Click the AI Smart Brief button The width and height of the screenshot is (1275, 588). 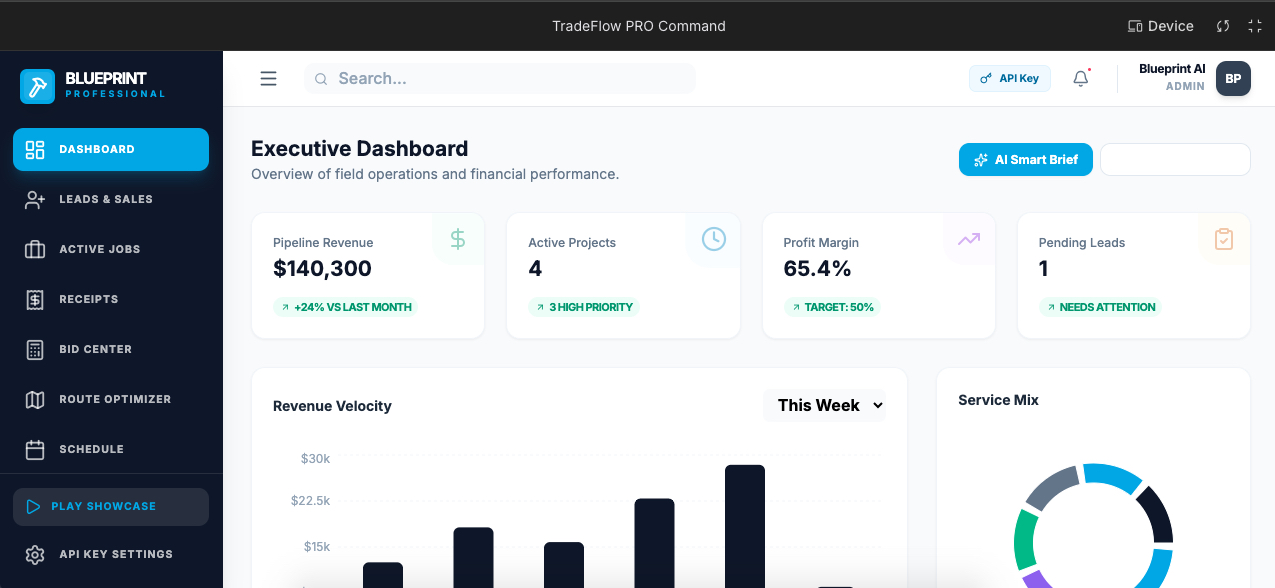(x=1025, y=159)
